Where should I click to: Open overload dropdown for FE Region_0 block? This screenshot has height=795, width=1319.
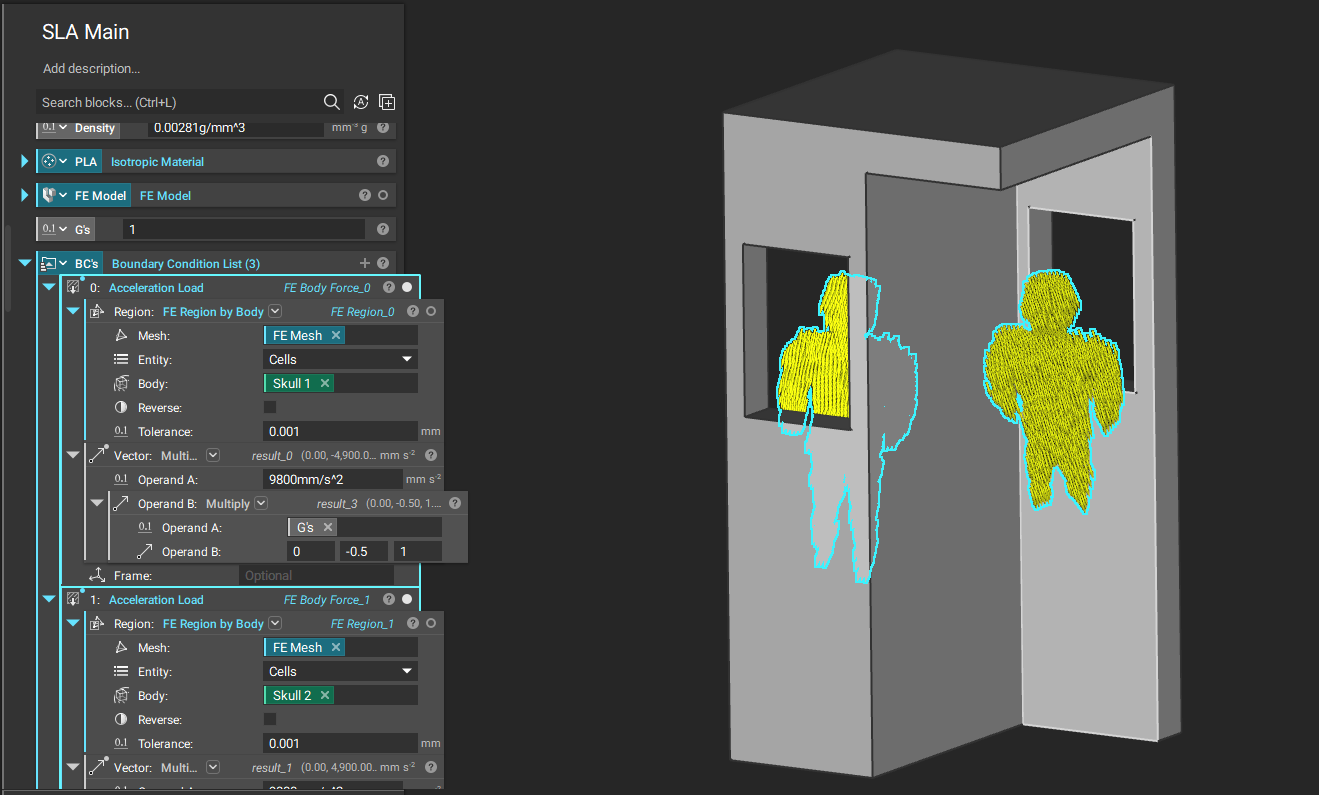pos(275,311)
